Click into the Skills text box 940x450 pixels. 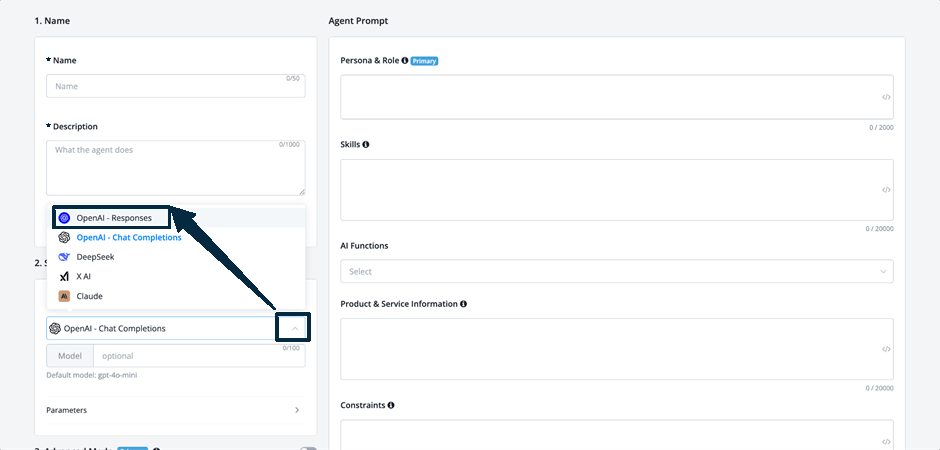point(617,190)
